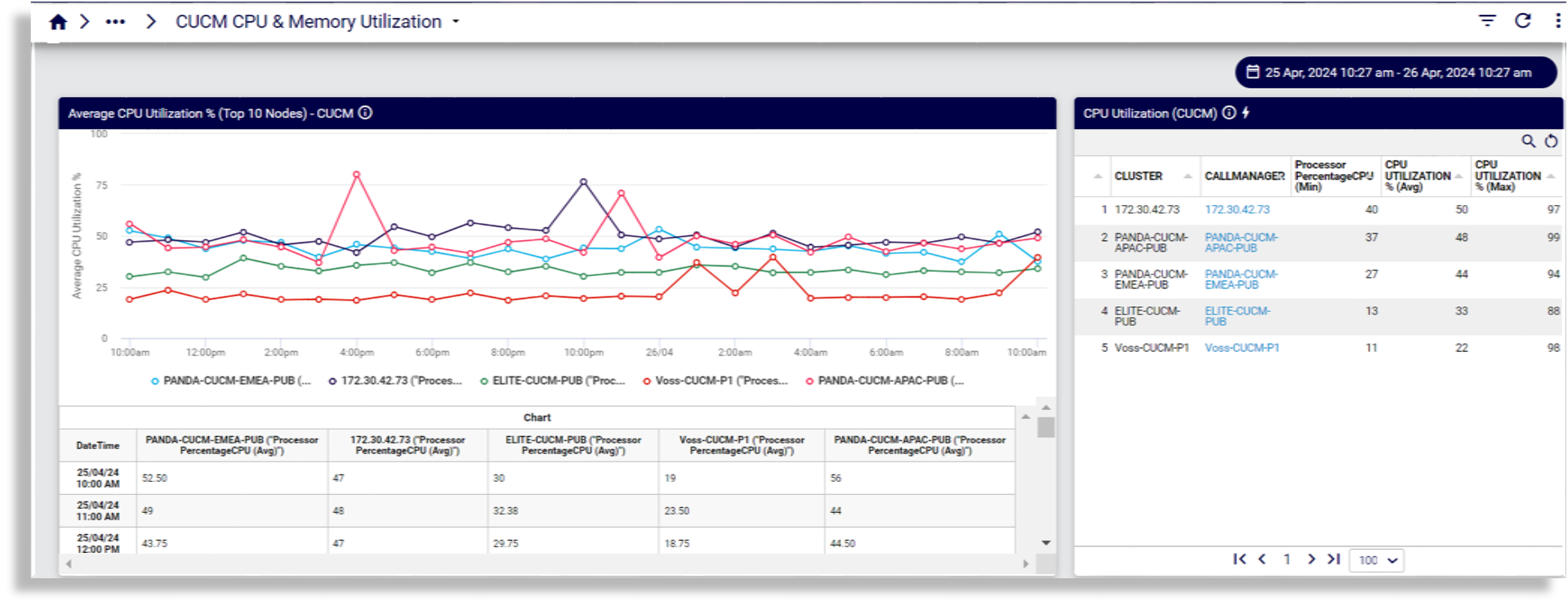Go to the previous table page
Image resolution: width=1568 pixels, height=606 pixels.
1262,559
